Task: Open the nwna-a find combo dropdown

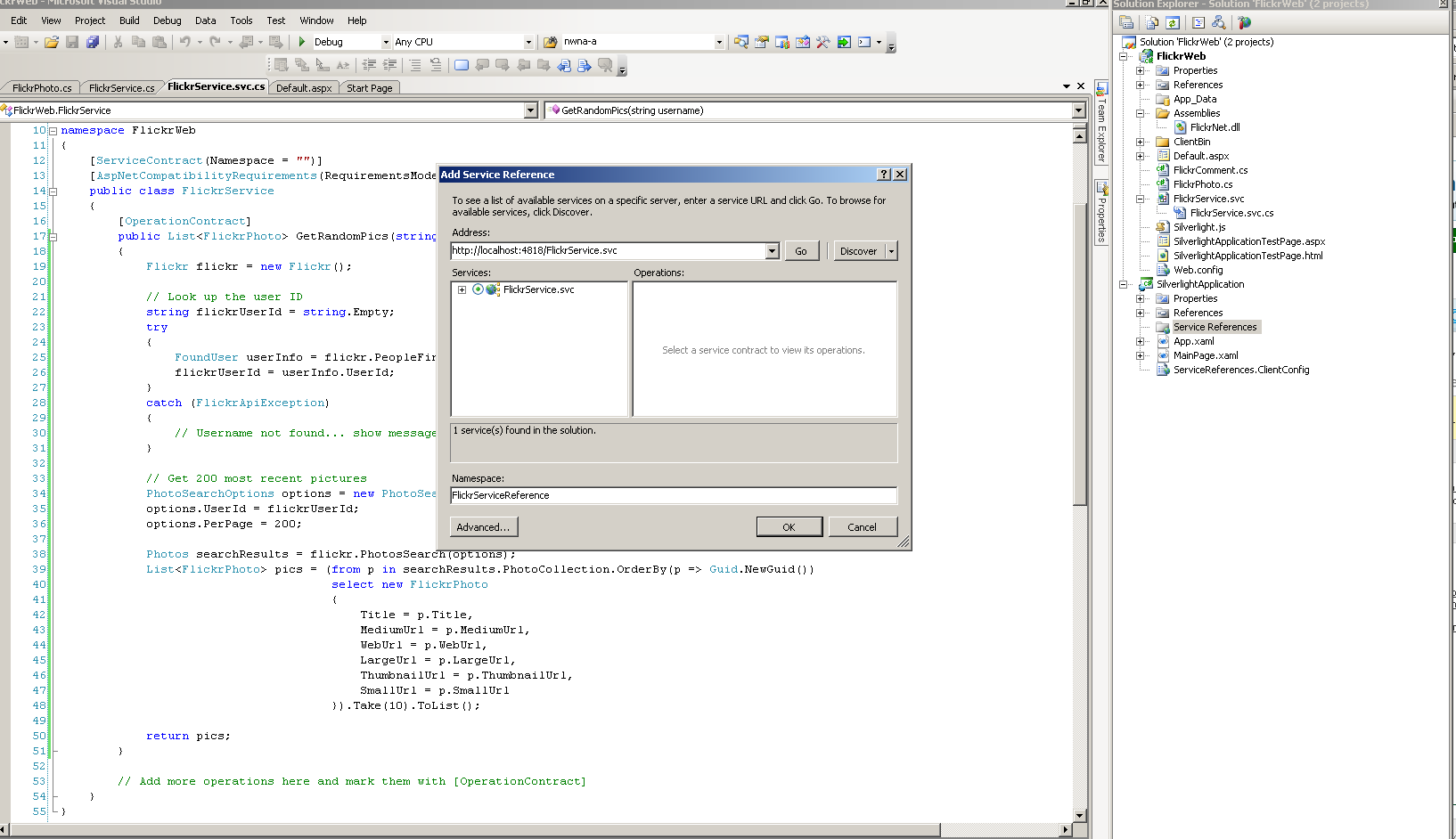Action: [719, 42]
